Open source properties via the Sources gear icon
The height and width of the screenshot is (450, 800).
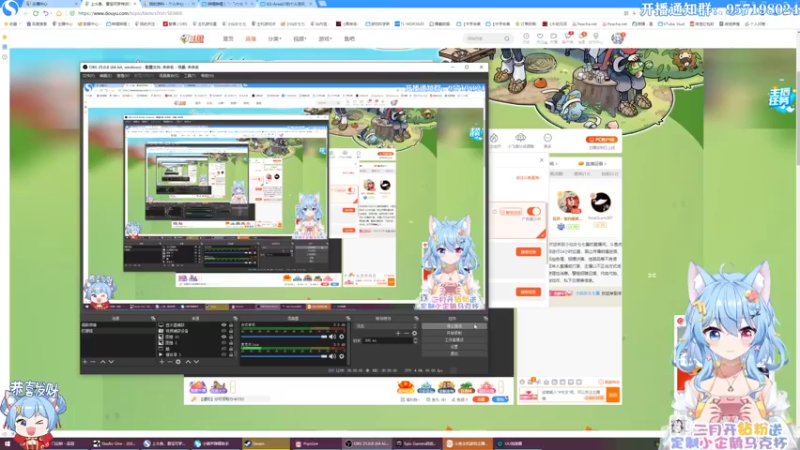click(178, 362)
